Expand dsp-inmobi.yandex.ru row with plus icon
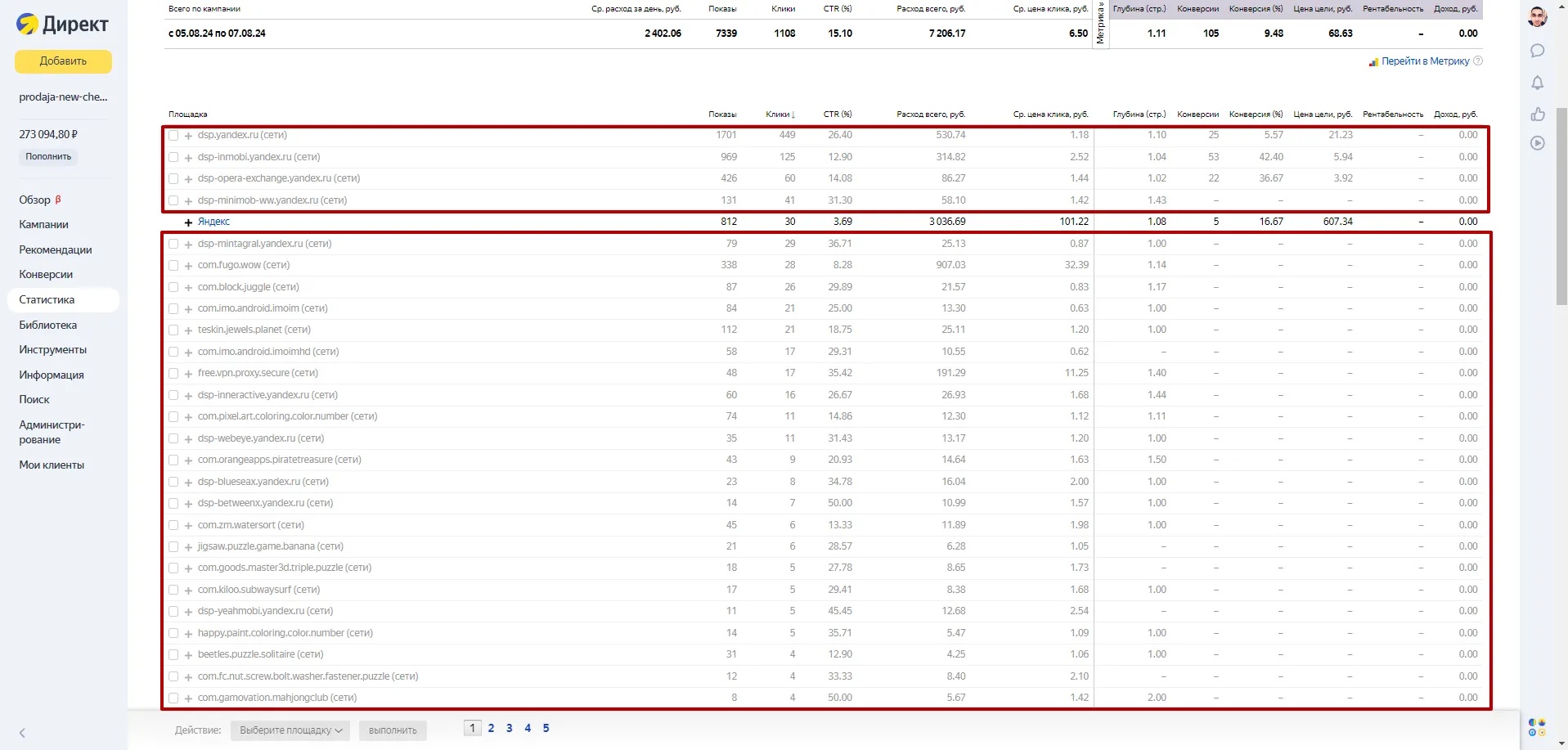1568x750 pixels. coord(188,158)
